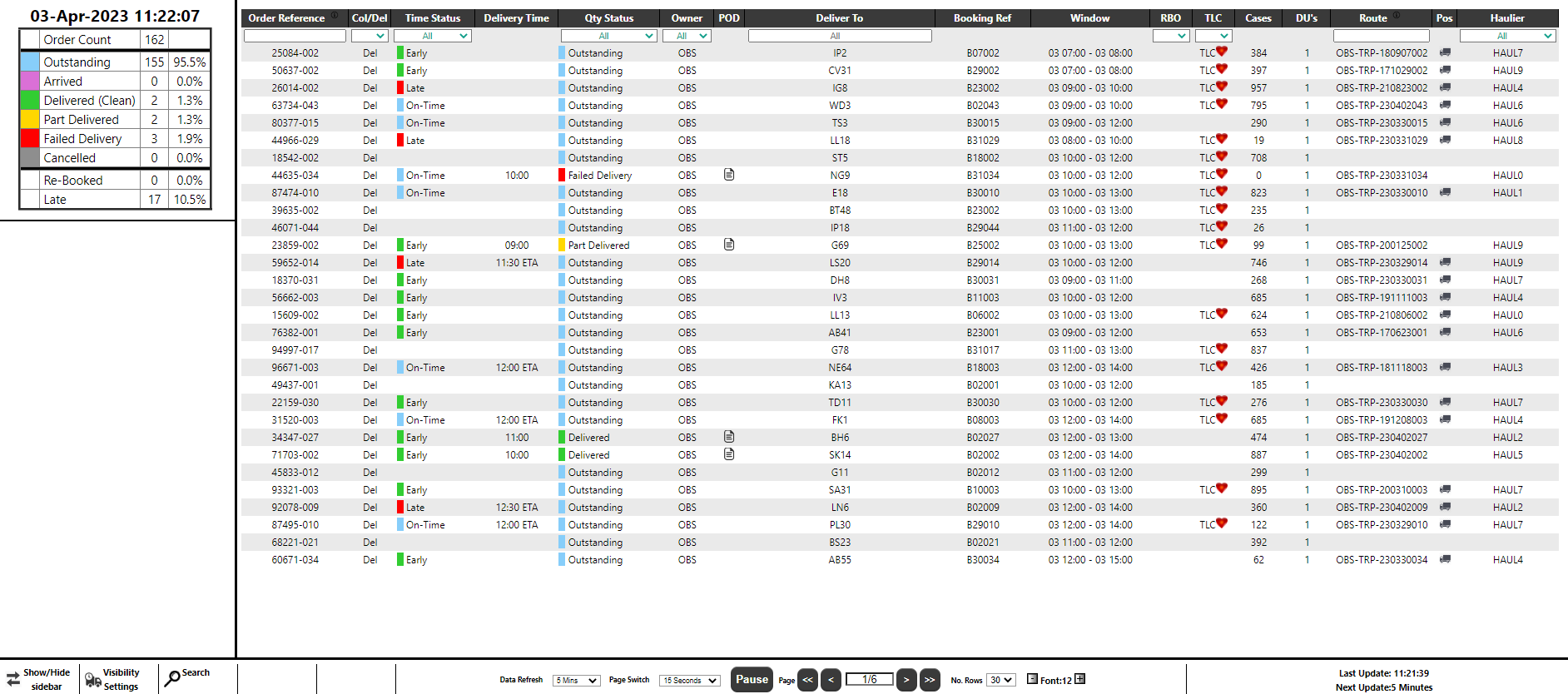Viewport: 1568px width, 694px height.
Task: Change No. Rows dropdown value
Action: 1001,680
